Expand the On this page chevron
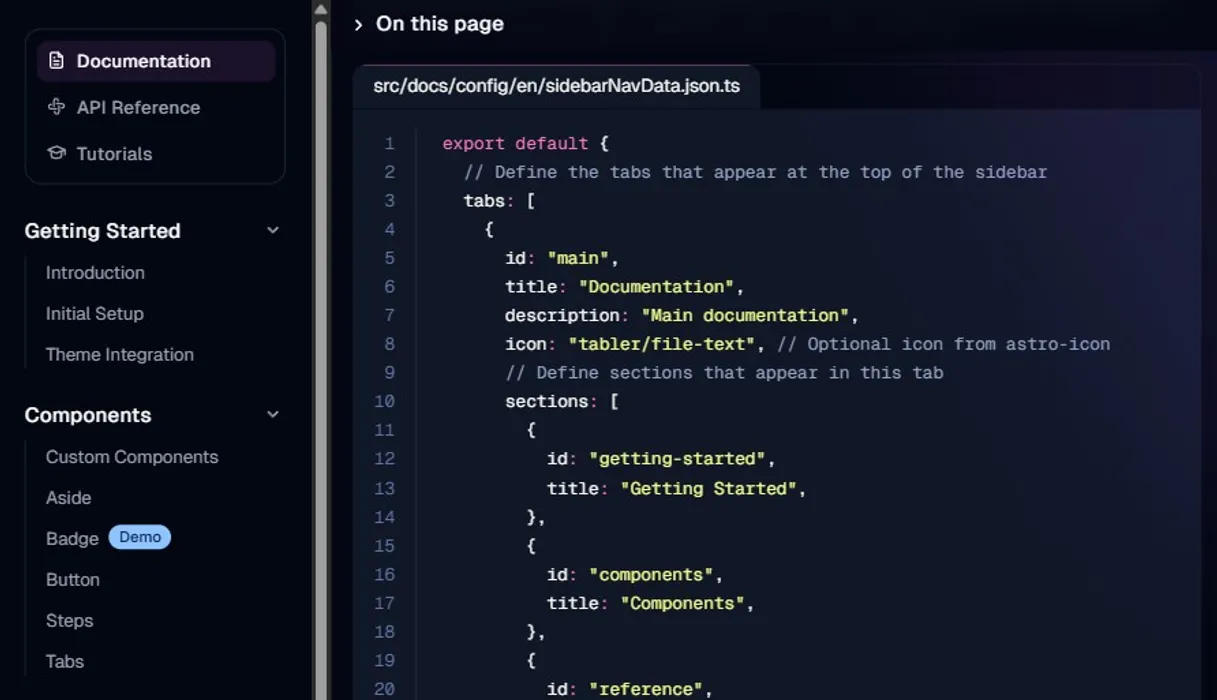 tap(358, 24)
